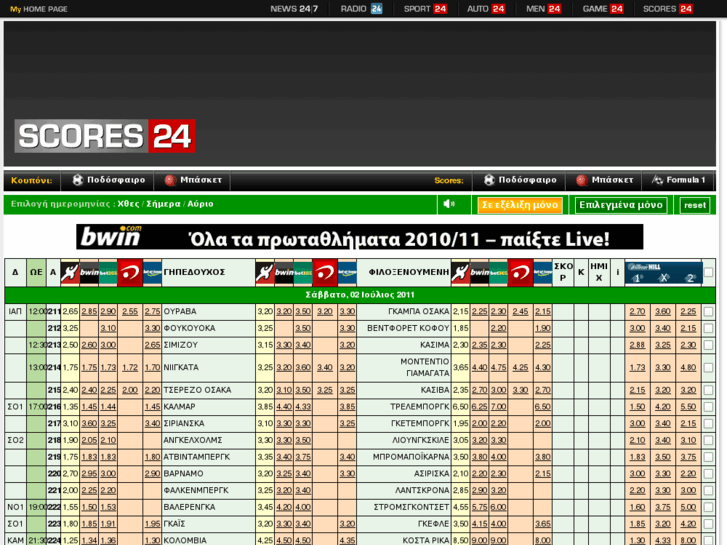The width and height of the screenshot is (727, 545).
Task: Click odds 4.33 in ΚΑΛΜΑΡ row
Action: click(x=303, y=407)
